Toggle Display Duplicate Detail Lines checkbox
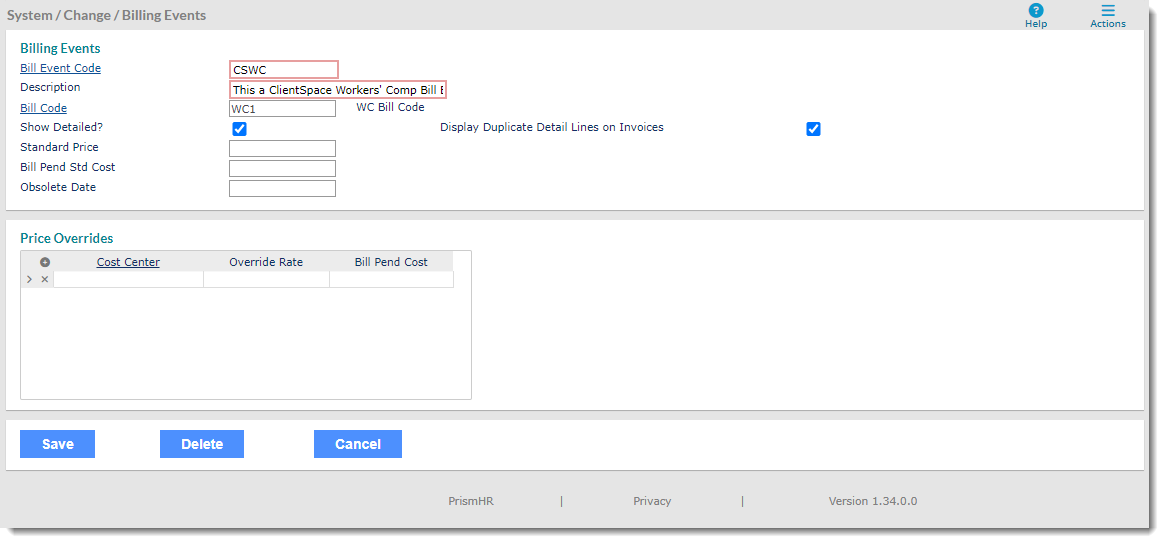The height and width of the screenshot is (543, 1164). [813, 129]
